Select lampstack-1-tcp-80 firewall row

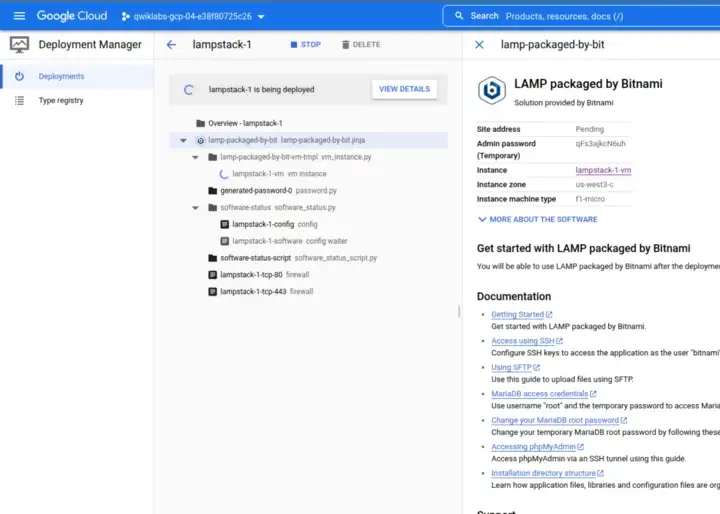309,275
